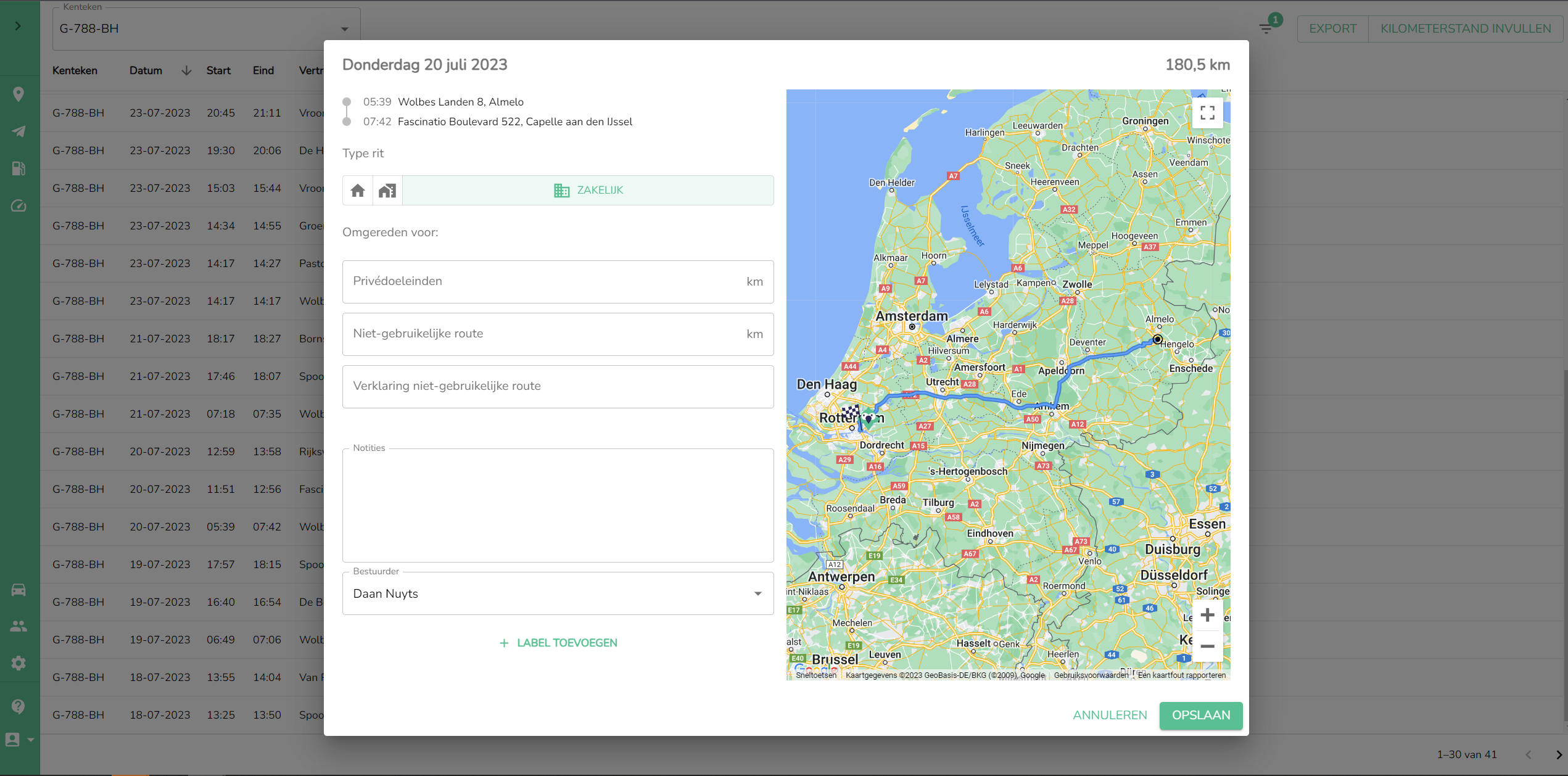Select the ZAKELIJK trip type
Viewport: 1568px width, 776px height.
tap(588, 191)
